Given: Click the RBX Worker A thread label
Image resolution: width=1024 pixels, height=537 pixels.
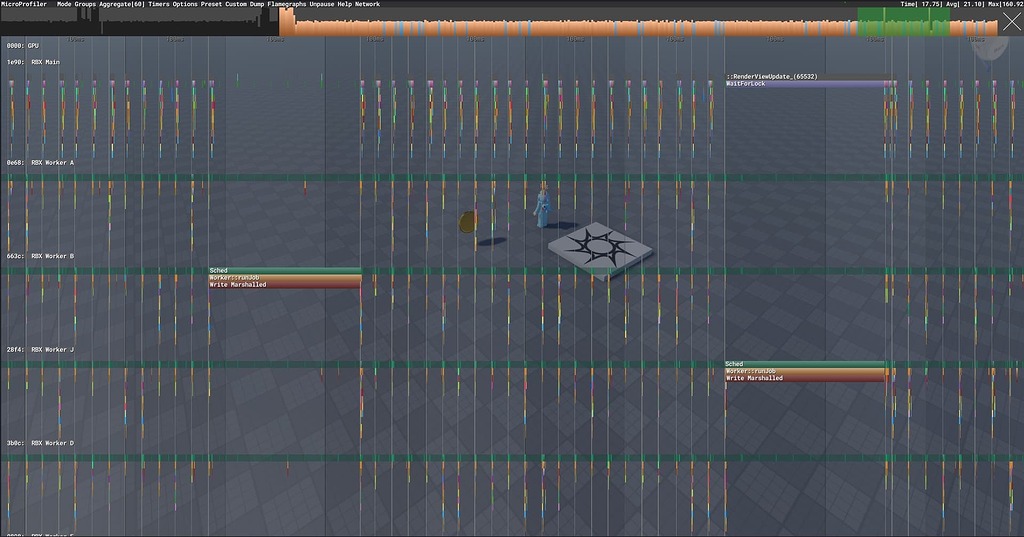Looking at the screenshot, I should tap(40, 163).
